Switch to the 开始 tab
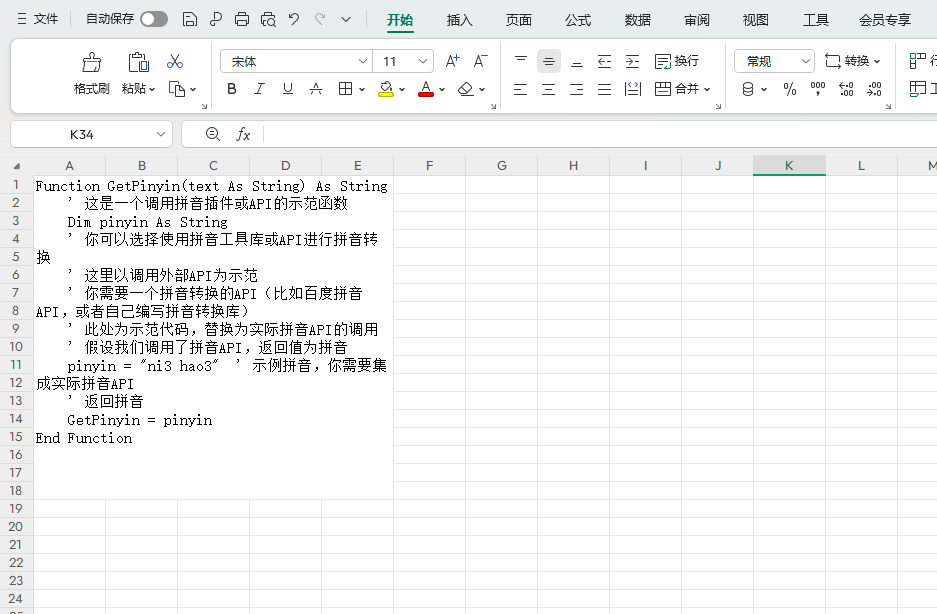Viewport: 937px width, 614px height. point(400,20)
